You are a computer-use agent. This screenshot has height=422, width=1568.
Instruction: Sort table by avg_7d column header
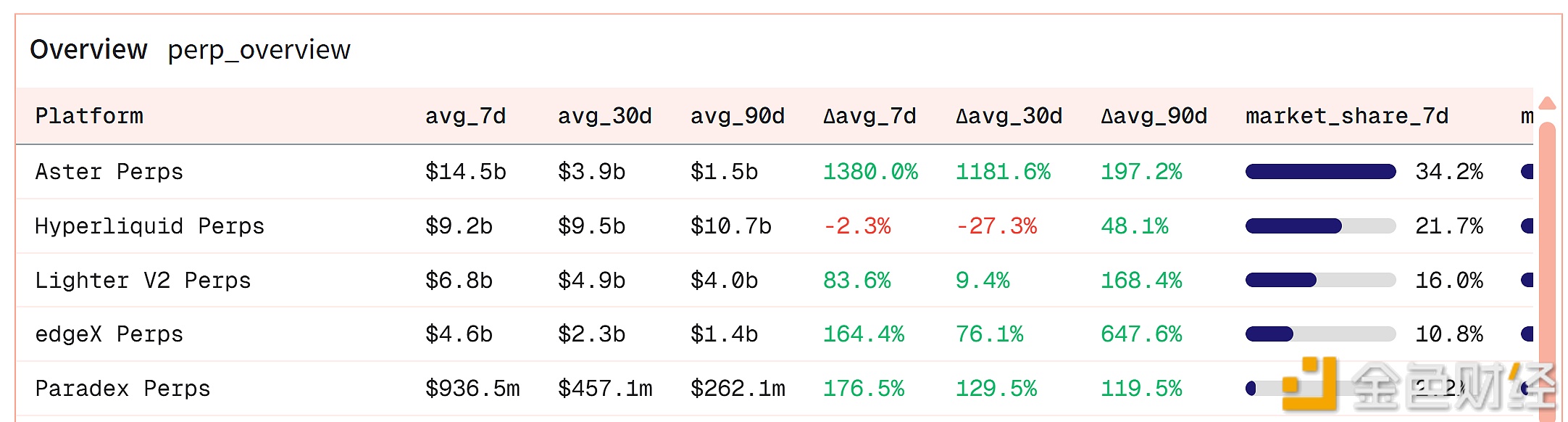[x=465, y=116]
